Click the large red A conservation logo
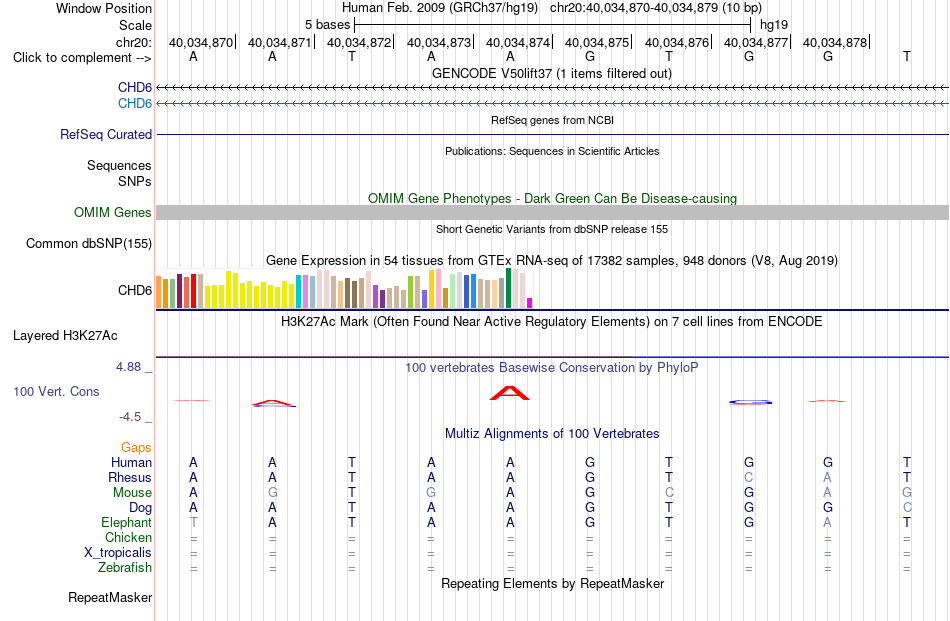The image size is (950, 621). click(x=510, y=393)
